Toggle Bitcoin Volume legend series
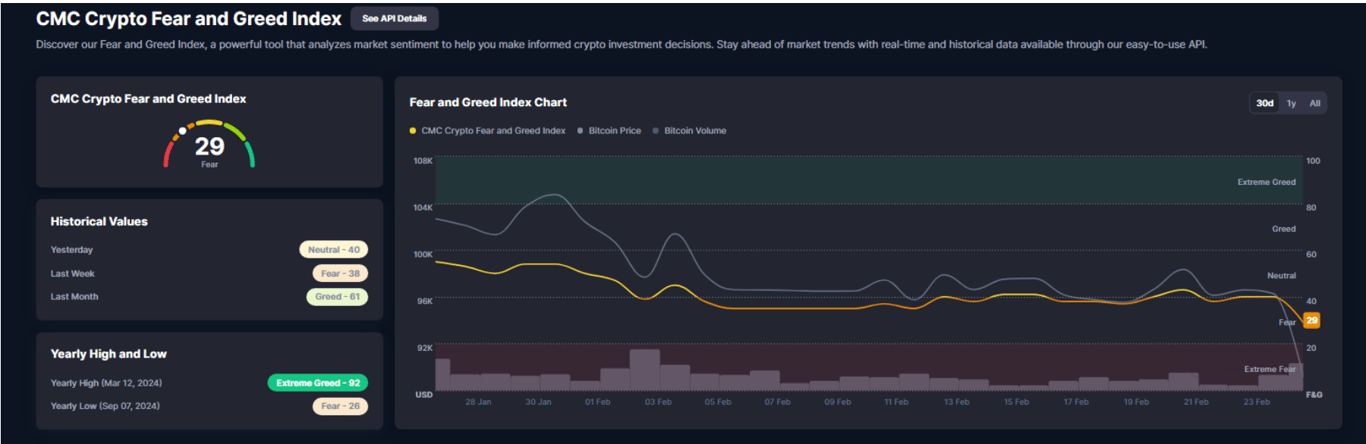This screenshot has width=1366, height=444. tap(689, 130)
